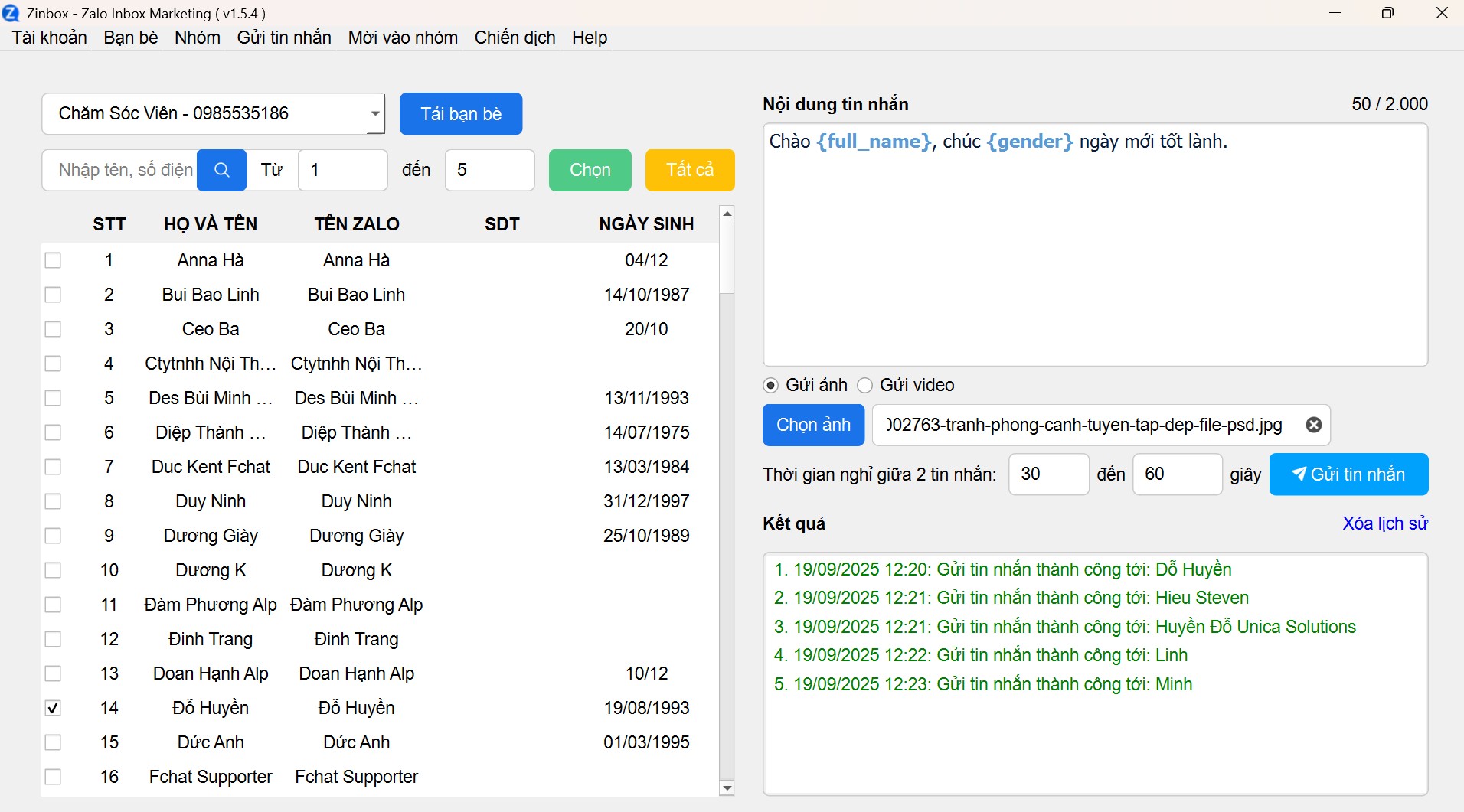Open the Chiến dịch menu
1464x812 pixels.
[x=515, y=38]
